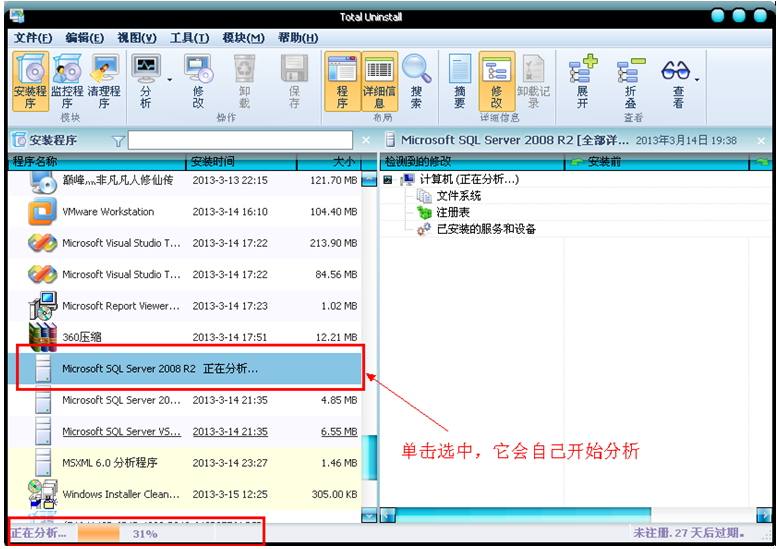
Task: Open the 监控程序 module
Action: (x=67, y=82)
